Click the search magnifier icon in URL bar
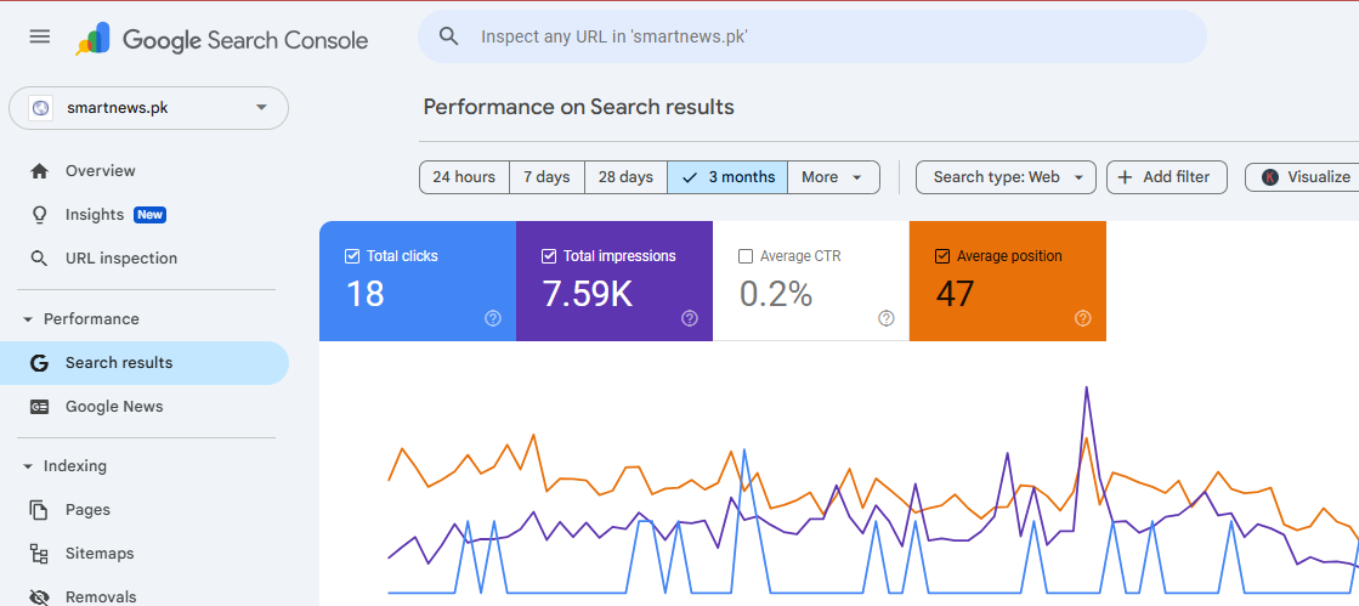The height and width of the screenshot is (606, 1359). pos(449,37)
